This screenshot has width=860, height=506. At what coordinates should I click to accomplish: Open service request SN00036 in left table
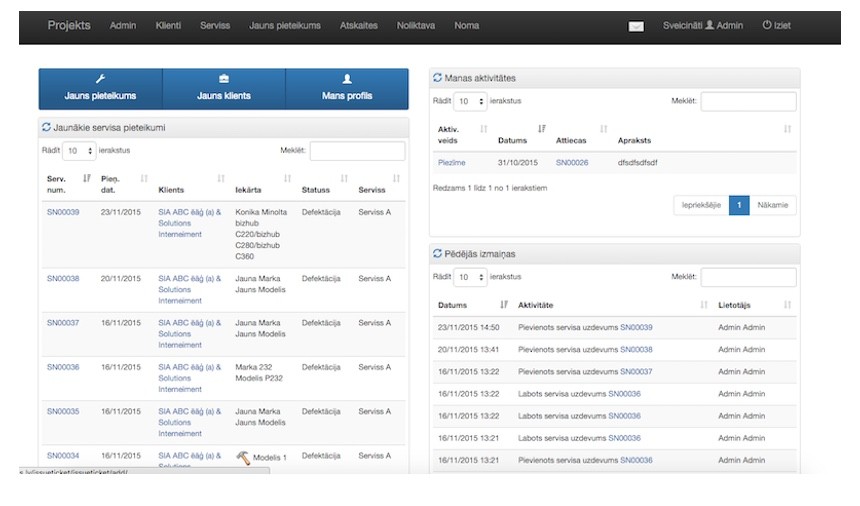pos(63,367)
